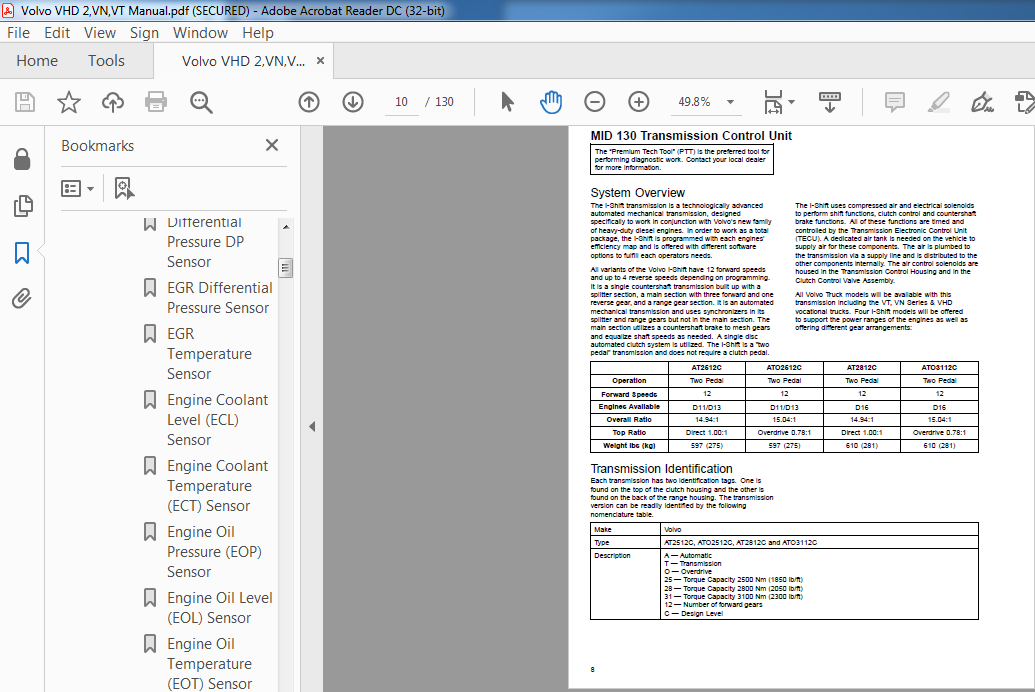Open the View menu
Screen dimensions: 1035x692
point(100,32)
